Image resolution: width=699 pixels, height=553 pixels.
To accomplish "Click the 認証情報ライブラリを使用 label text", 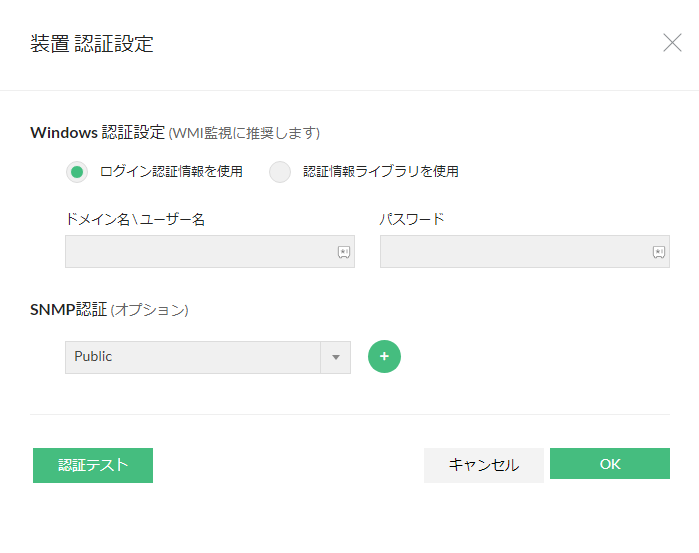I will point(381,171).
